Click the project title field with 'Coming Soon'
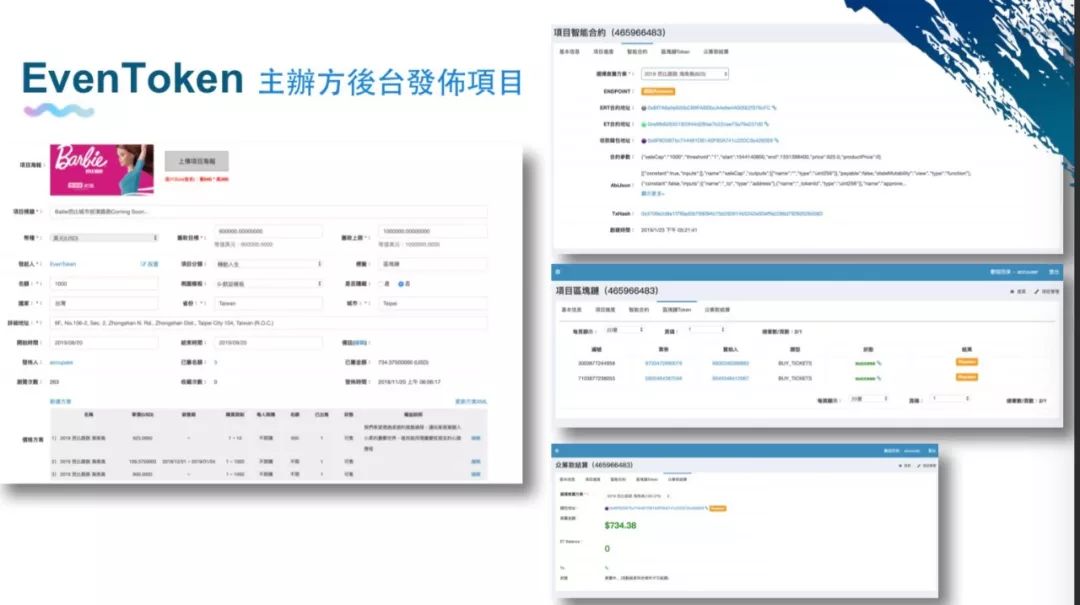1080x605 pixels. pyautogui.click(x=269, y=212)
